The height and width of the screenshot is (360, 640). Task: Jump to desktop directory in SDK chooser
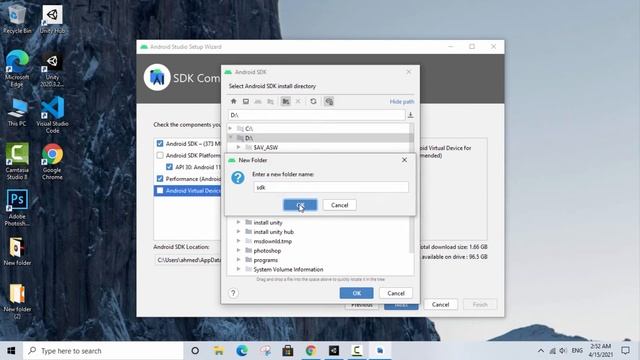pyautogui.click(x=246, y=101)
